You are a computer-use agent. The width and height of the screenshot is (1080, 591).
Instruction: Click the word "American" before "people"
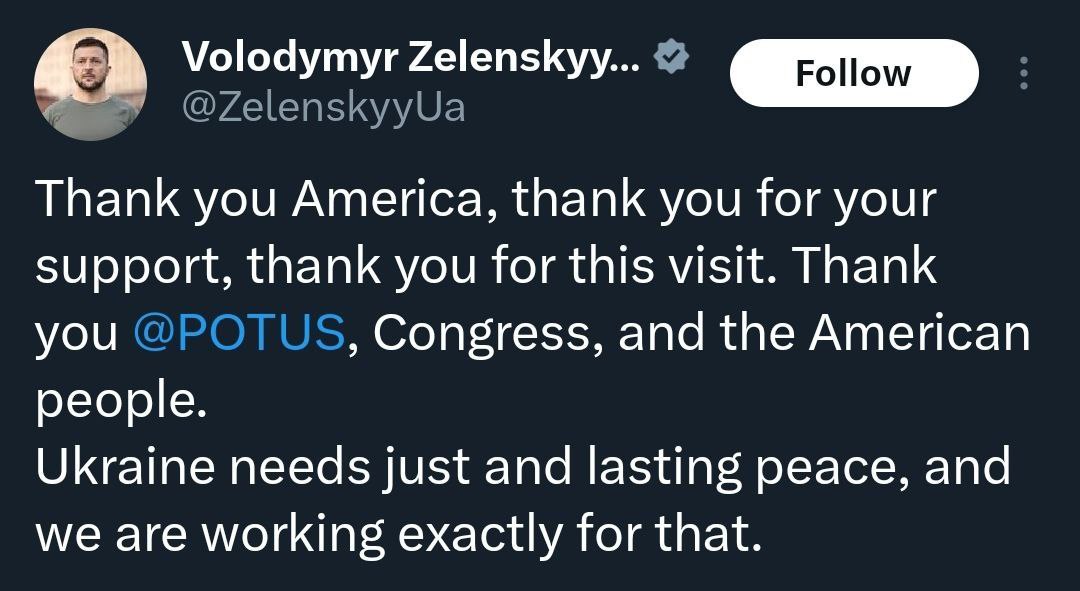point(919,333)
